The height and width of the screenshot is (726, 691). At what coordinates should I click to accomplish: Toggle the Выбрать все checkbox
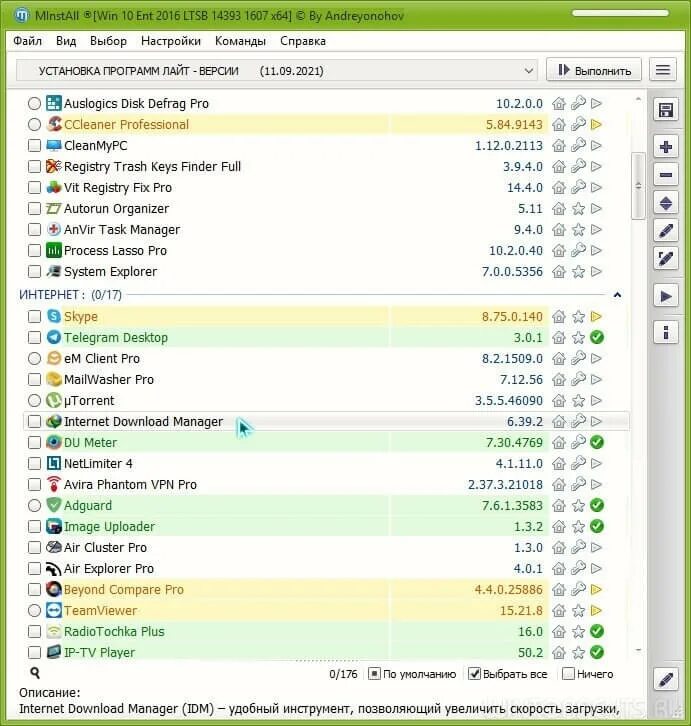point(474,674)
